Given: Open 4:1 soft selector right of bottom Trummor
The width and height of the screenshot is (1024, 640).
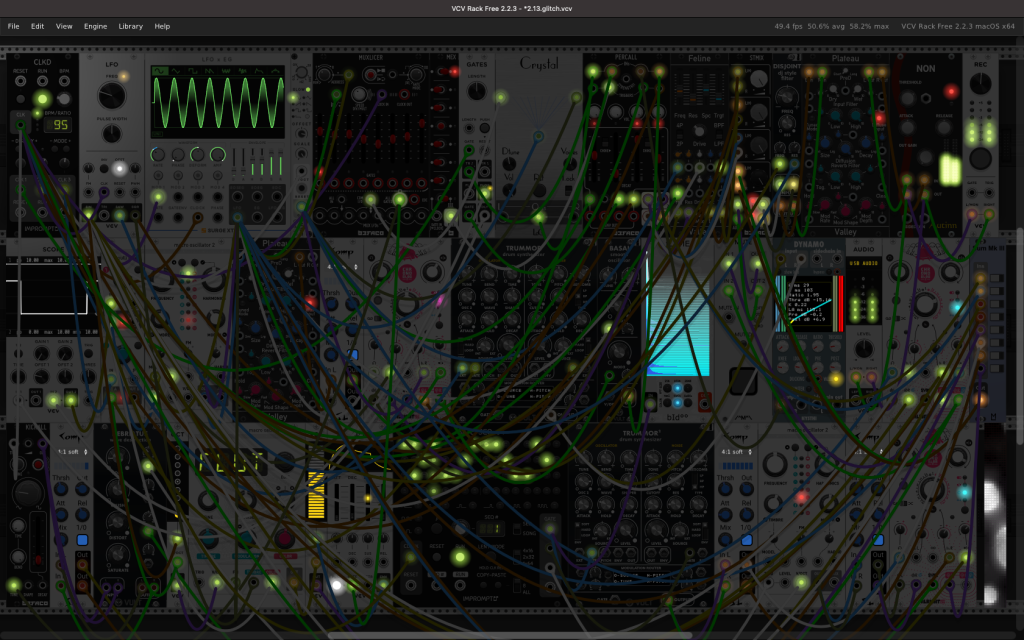Looking at the screenshot, I should point(735,452).
